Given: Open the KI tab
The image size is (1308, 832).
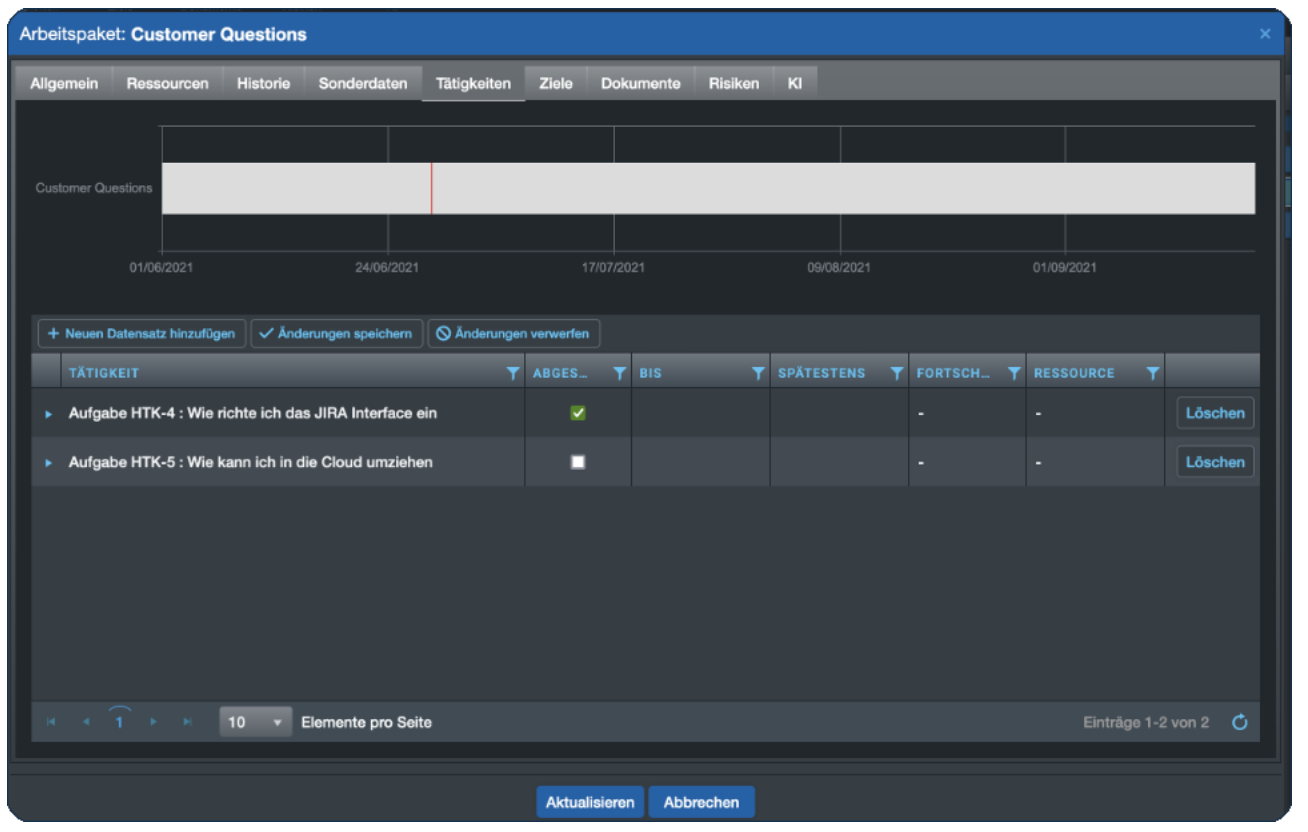Looking at the screenshot, I should 795,84.
